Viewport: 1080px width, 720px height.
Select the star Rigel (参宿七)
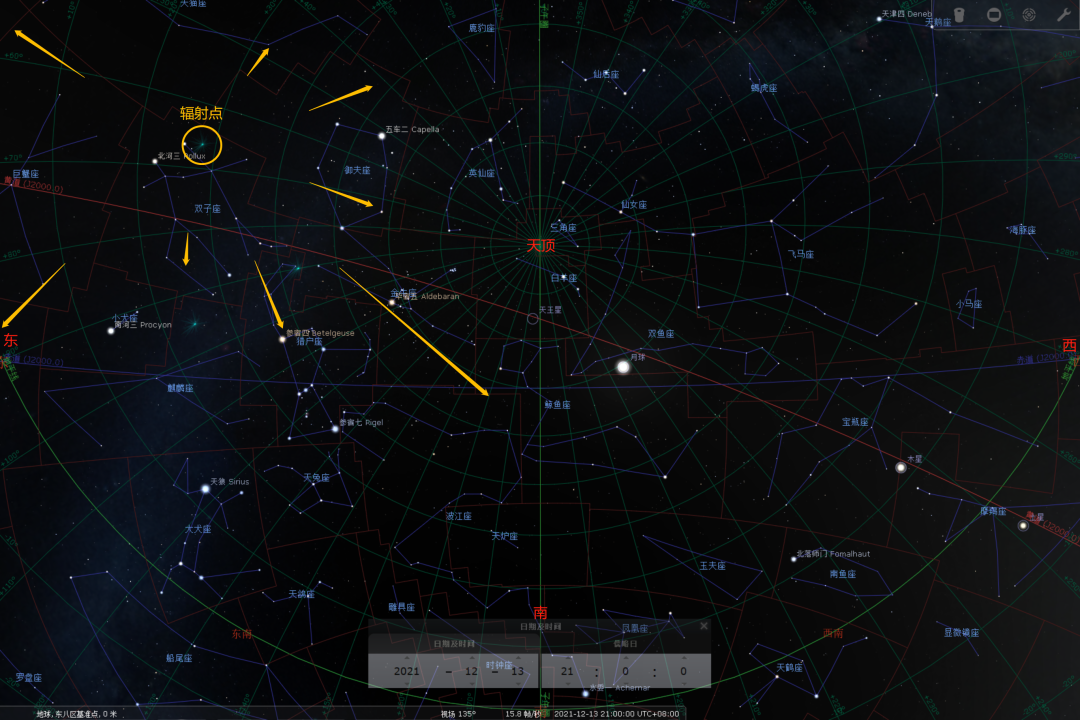point(335,429)
